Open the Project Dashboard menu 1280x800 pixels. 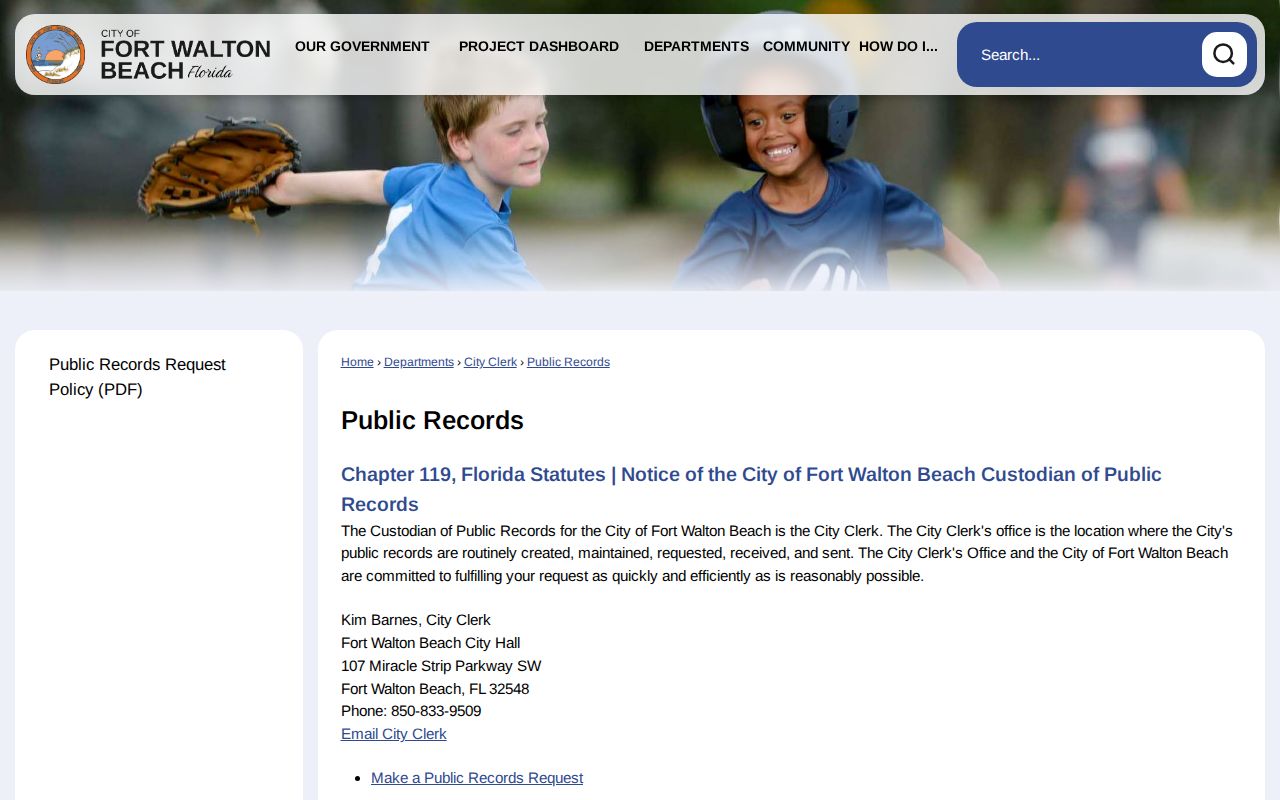coord(539,46)
